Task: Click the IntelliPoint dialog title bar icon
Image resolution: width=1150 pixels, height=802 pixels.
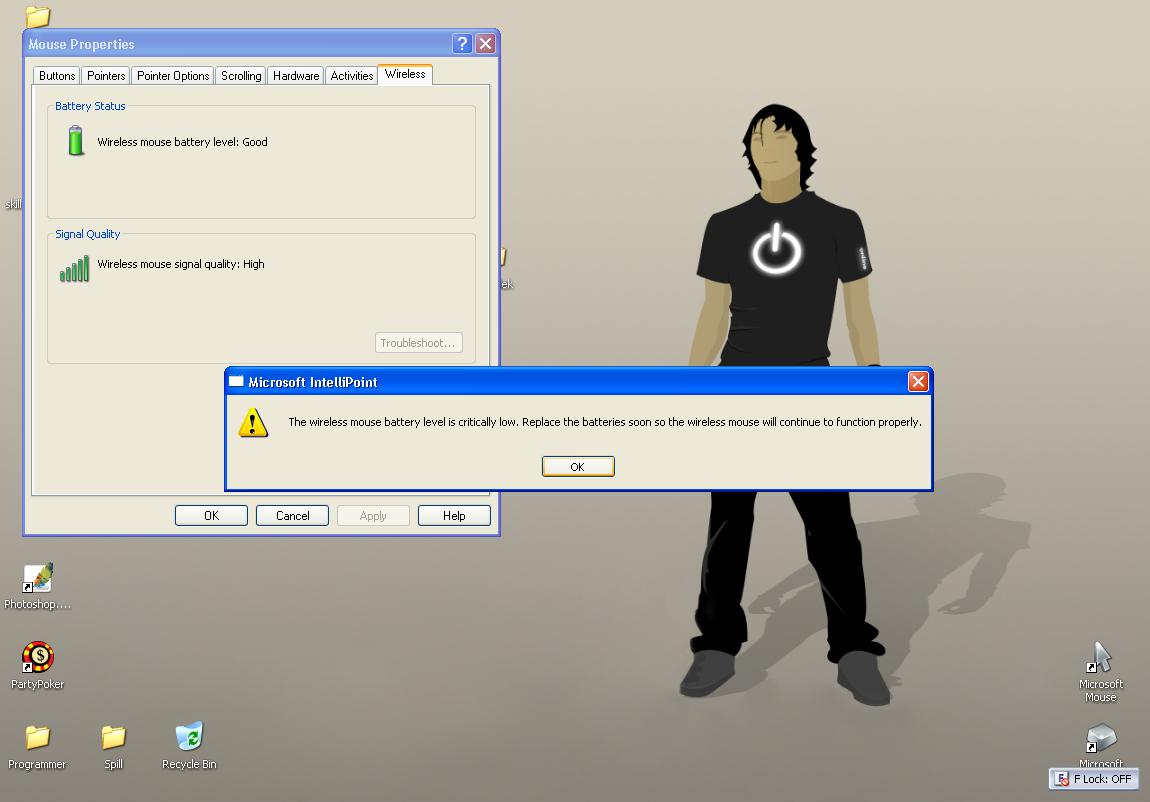Action: click(x=236, y=381)
